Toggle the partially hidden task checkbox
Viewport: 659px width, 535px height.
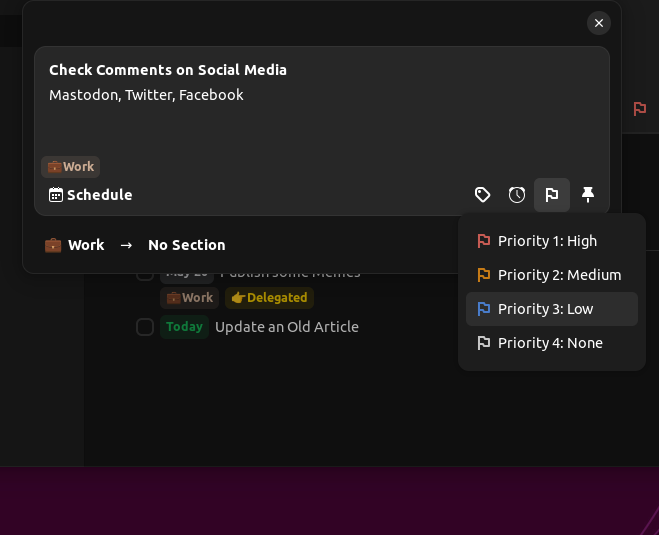coord(145,274)
